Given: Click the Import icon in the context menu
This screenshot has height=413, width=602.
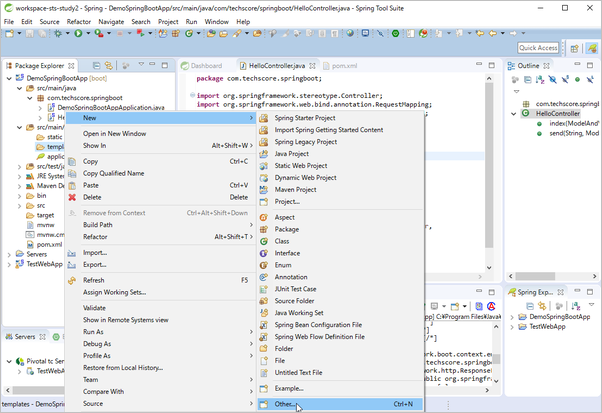Looking at the screenshot, I should click(72, 253).
